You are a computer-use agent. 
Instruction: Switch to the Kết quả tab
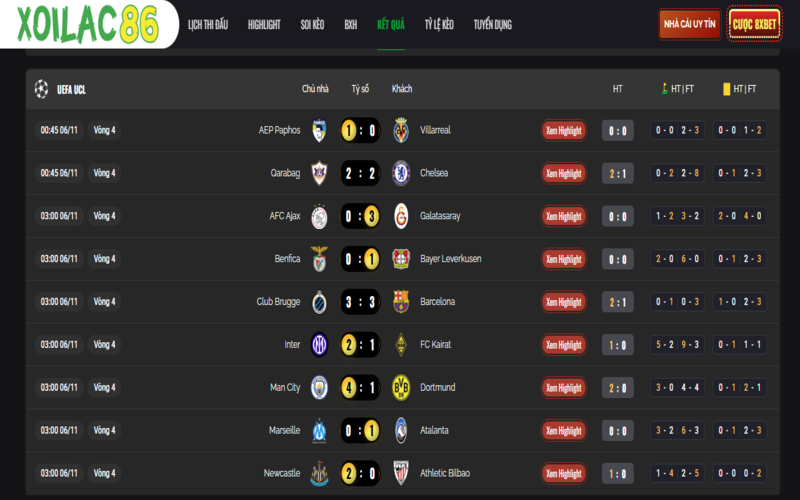(x=391, y=24)
